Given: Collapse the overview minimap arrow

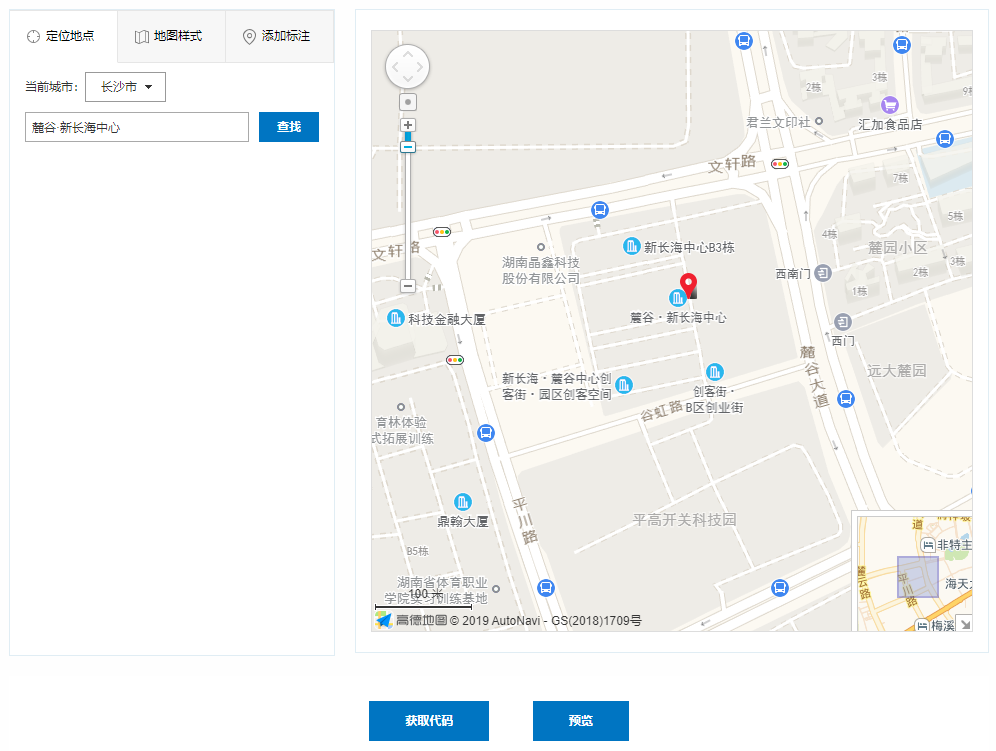Looking at the screenshot, I should coord(966,625).
